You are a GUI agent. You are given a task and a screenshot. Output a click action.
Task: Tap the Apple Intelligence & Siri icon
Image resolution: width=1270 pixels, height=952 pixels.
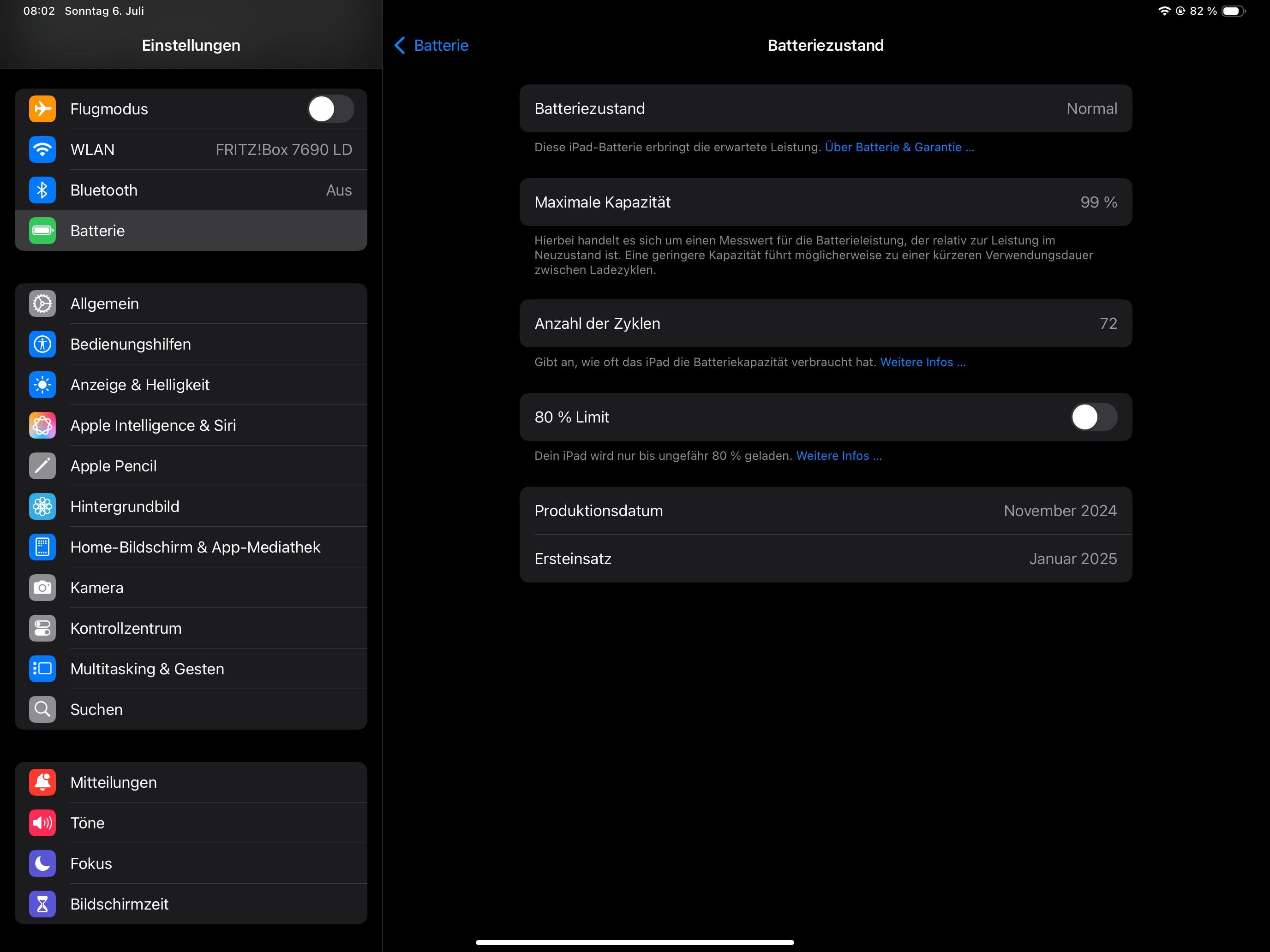[42, 425]
